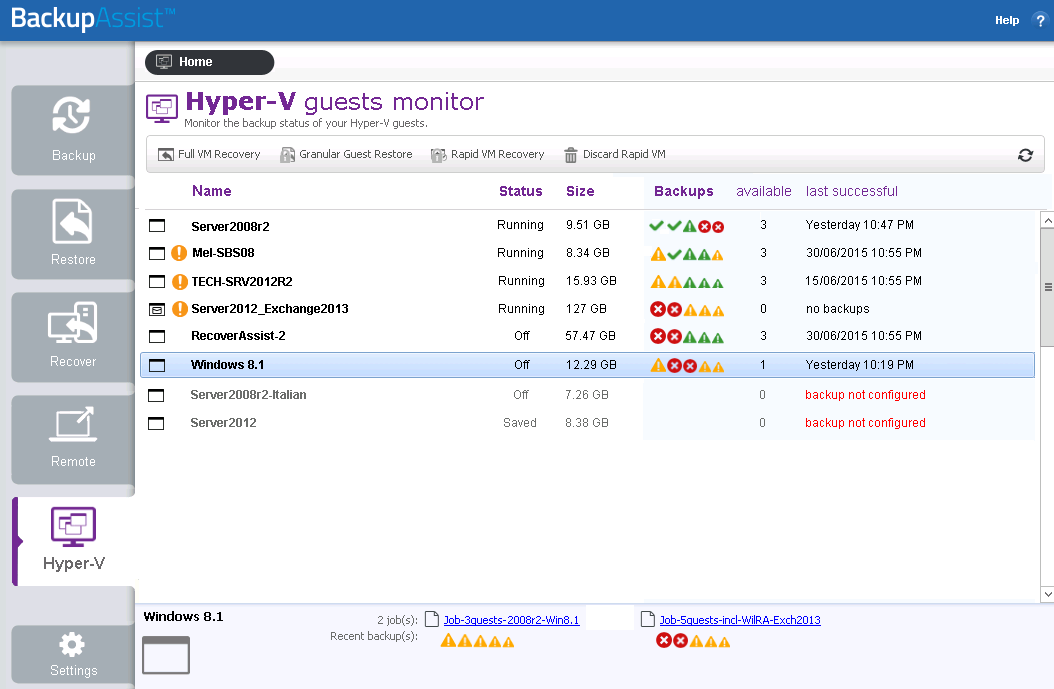Click the VM icon for Server2012 row
Screen dimensions: 1054x689
(x=156, y=423)
